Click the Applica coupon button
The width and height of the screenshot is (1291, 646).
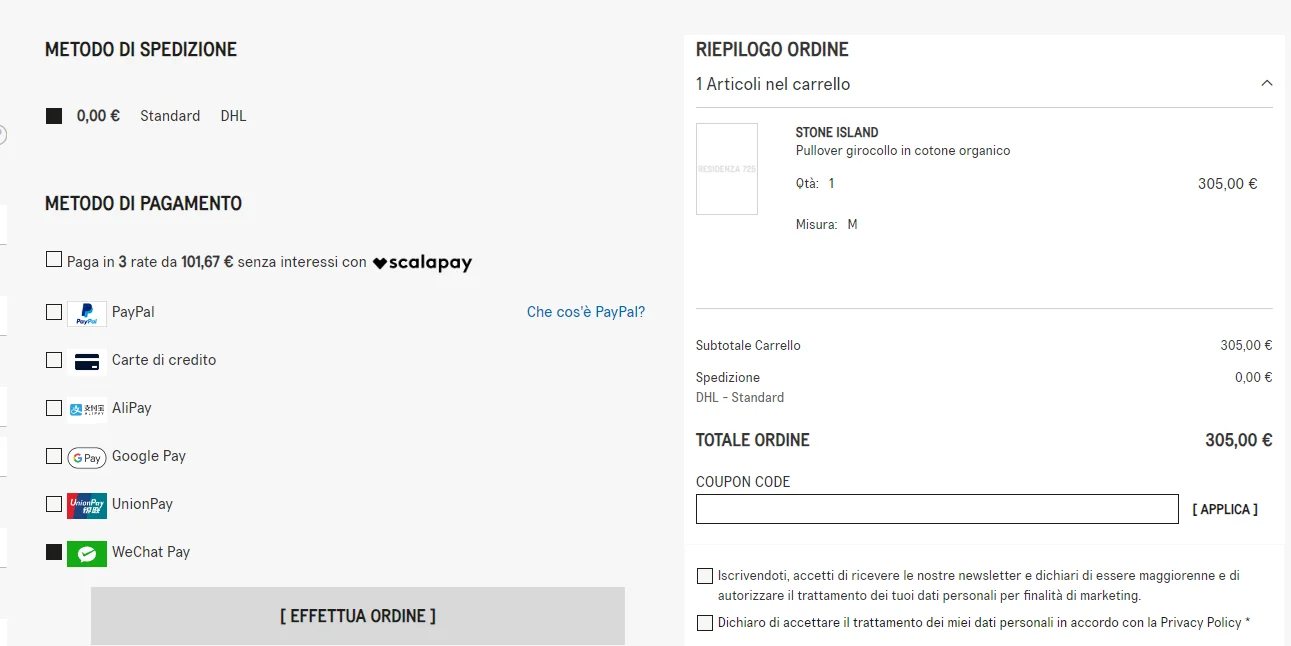pos(1225,509)
